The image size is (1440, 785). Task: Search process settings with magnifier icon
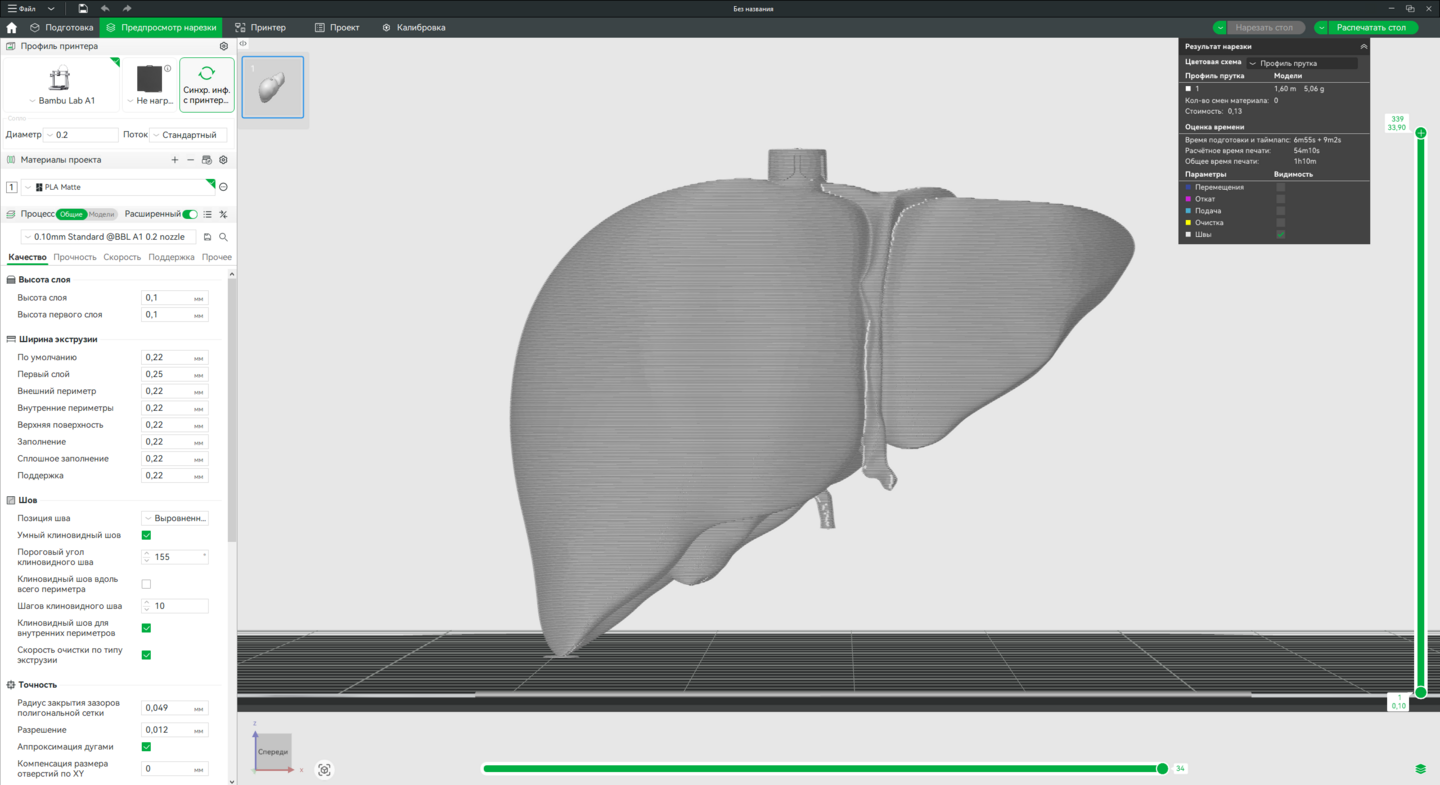tap(223, 237)
